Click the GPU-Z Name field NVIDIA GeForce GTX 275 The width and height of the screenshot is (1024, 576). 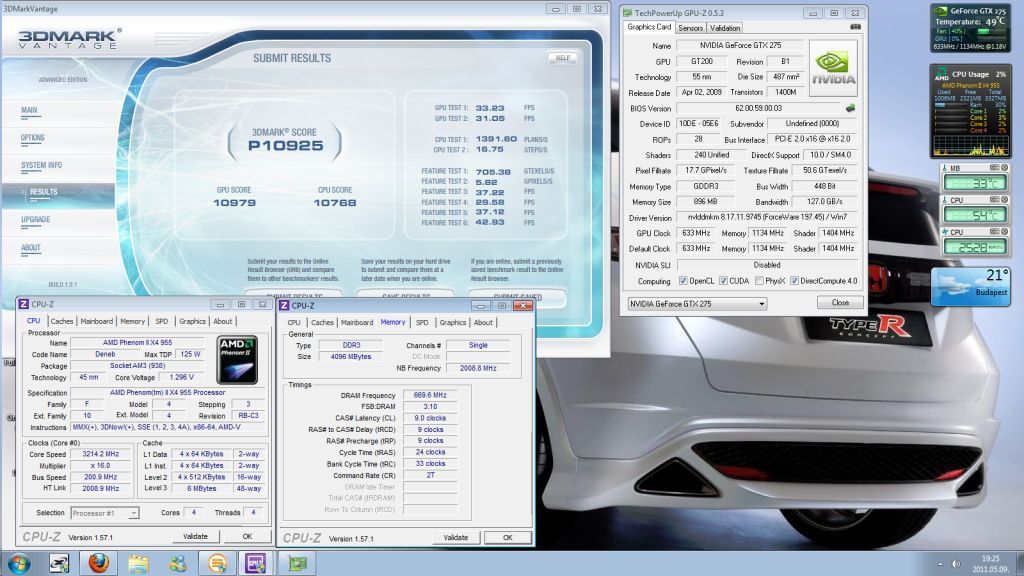740,46
